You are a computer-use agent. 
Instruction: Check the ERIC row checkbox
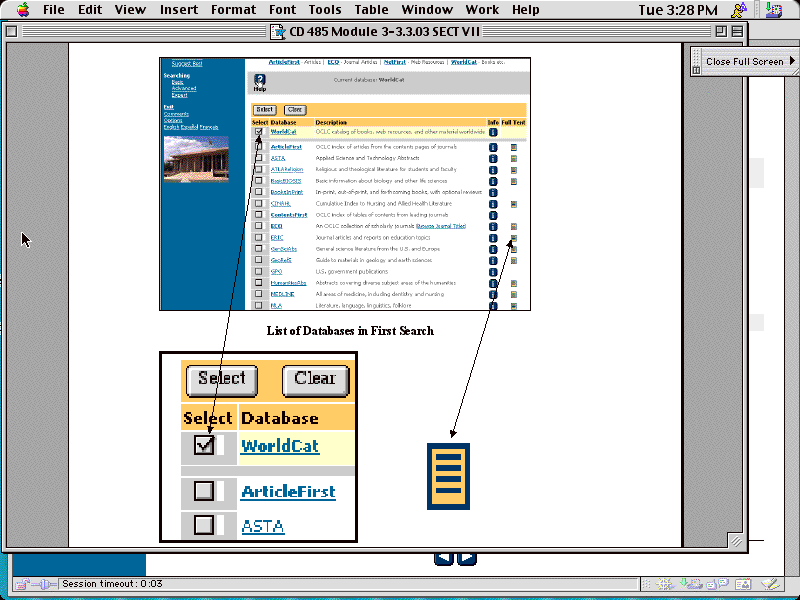coord(259,237)
